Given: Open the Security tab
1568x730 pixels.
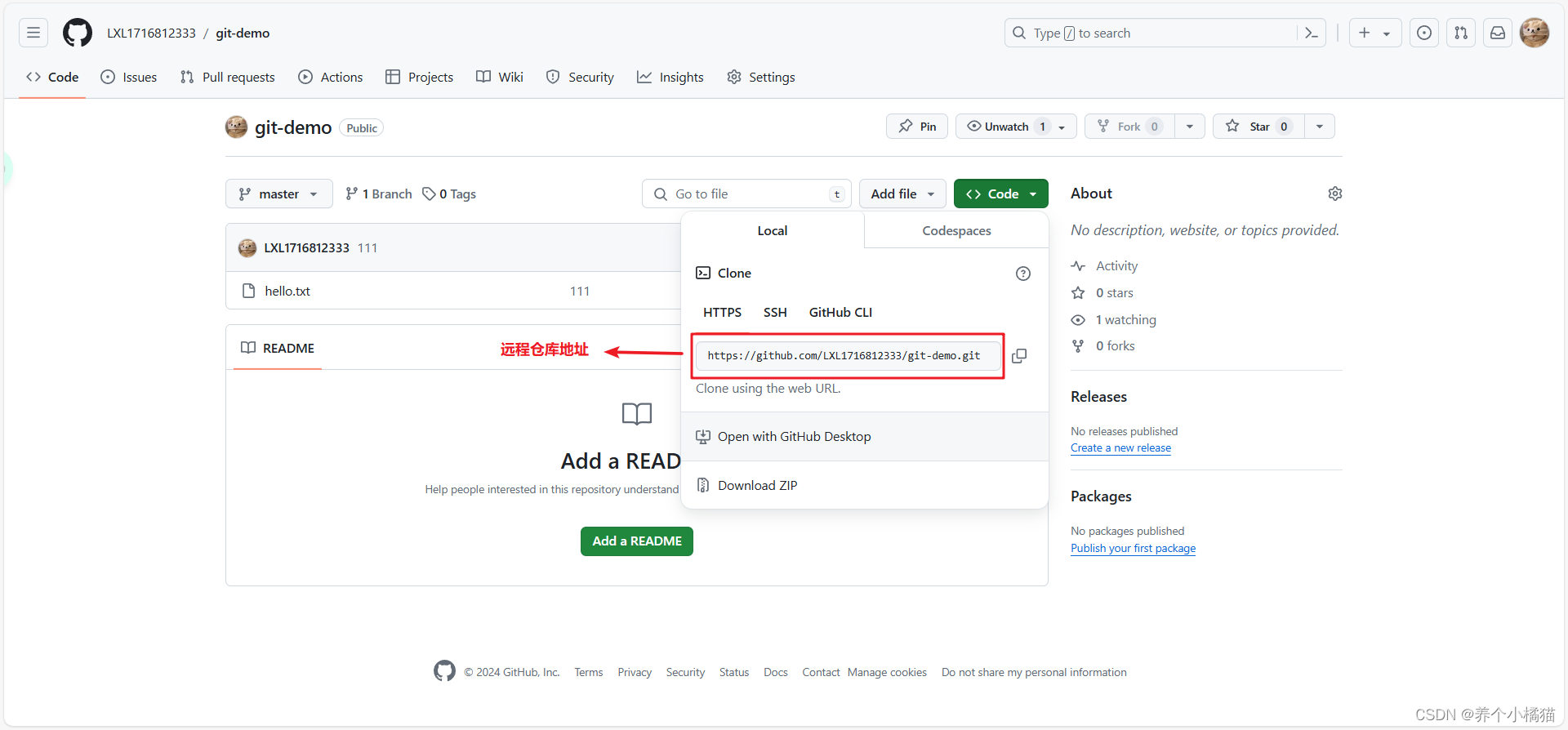Looking at the screenshot, I should click(580, 77).
